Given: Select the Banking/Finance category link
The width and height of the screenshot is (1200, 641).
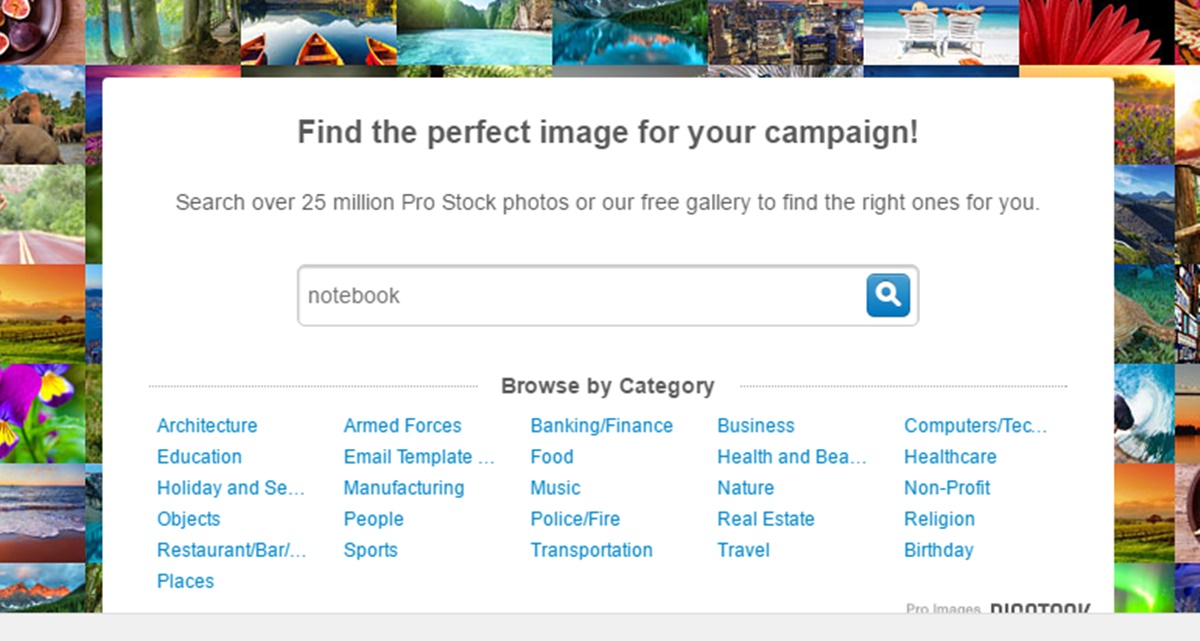Looking at the screenshot, I should [601, 426].
